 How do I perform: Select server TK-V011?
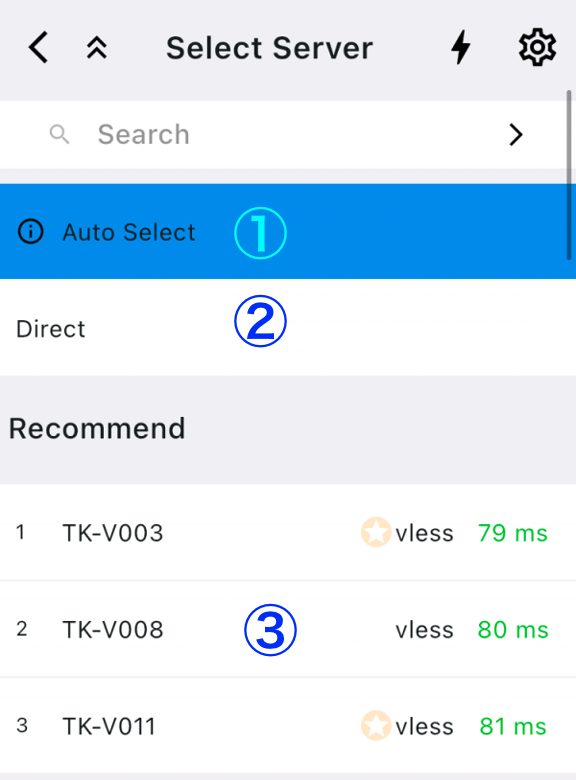point(288,725)
